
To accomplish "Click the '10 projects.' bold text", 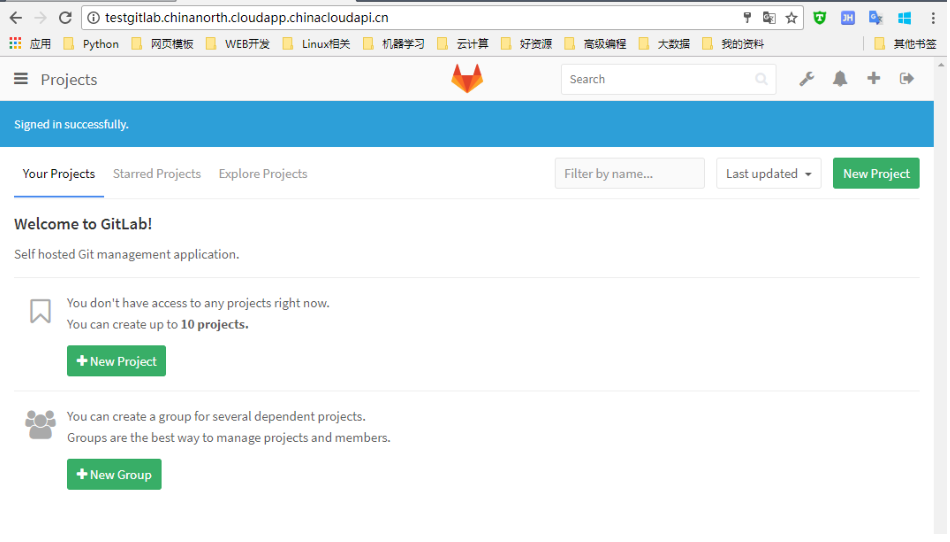I will (x=214, y=325).
